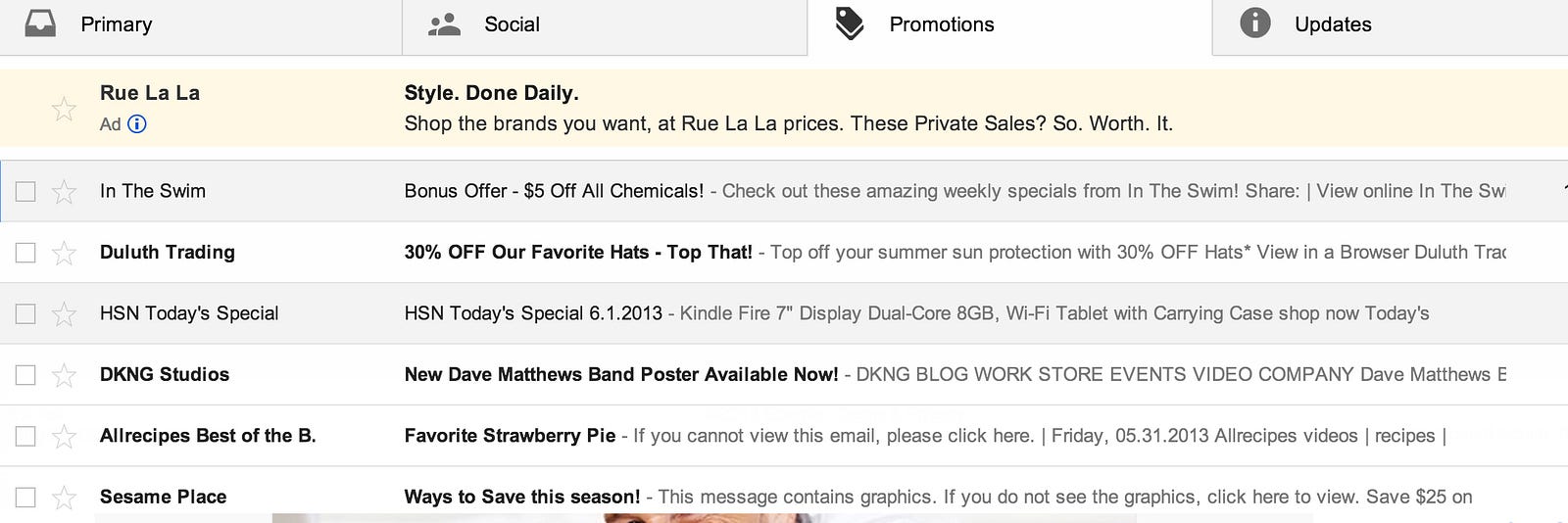This screenshot has height=523, width=1568.
Task: Star the Duluth Trading email
Action: (x=64, y=253)
